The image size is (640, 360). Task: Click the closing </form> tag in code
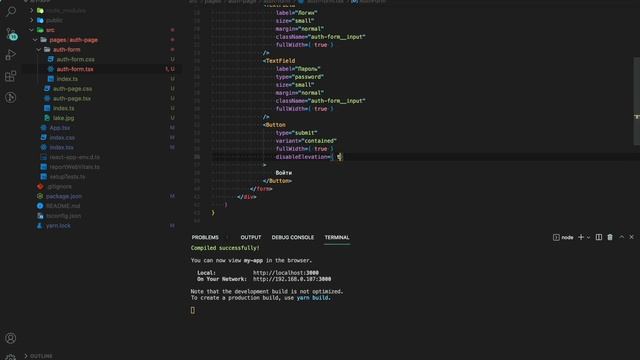coord(261,189)
